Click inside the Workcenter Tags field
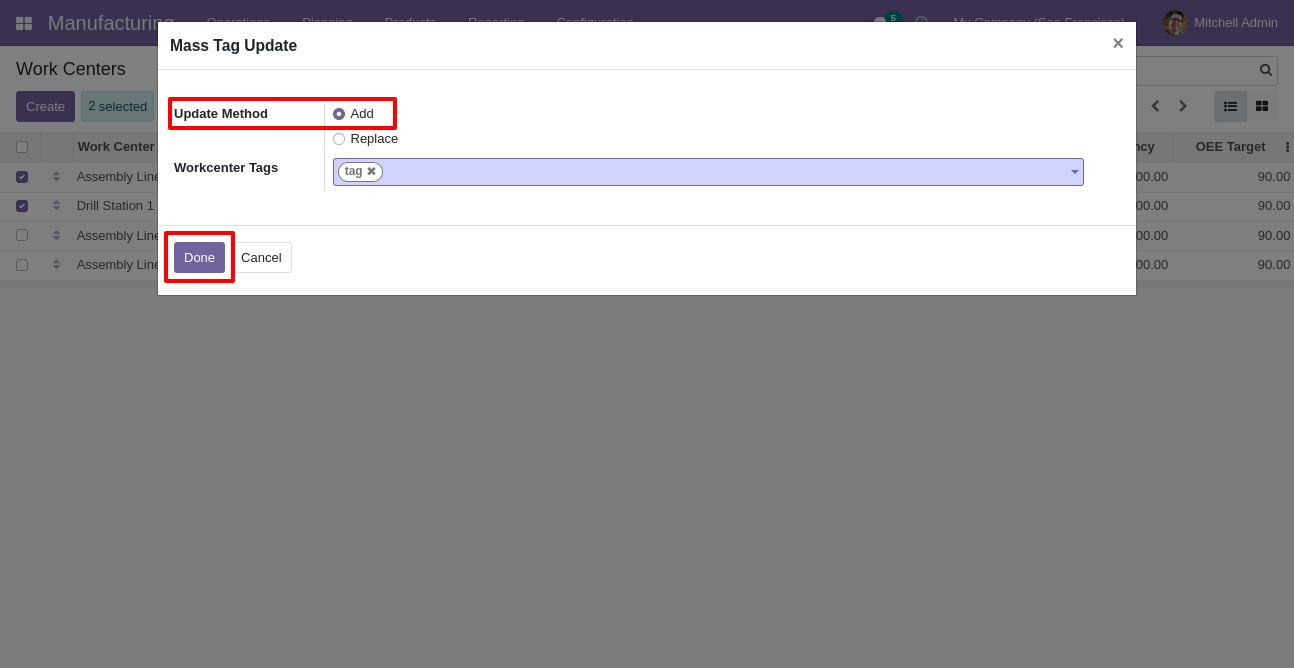The width and height of the screenshot is (1294, 668). pyautogui.click(x=708, y=172)
